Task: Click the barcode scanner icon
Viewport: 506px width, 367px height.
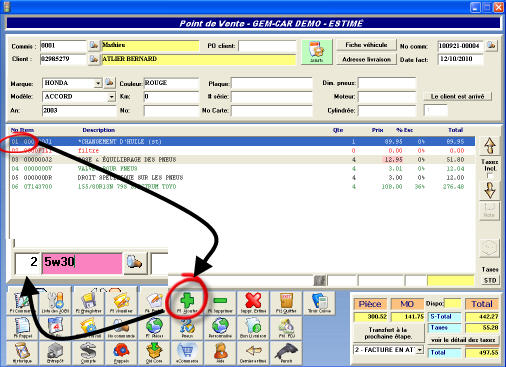Action: [x=286, y=353]
